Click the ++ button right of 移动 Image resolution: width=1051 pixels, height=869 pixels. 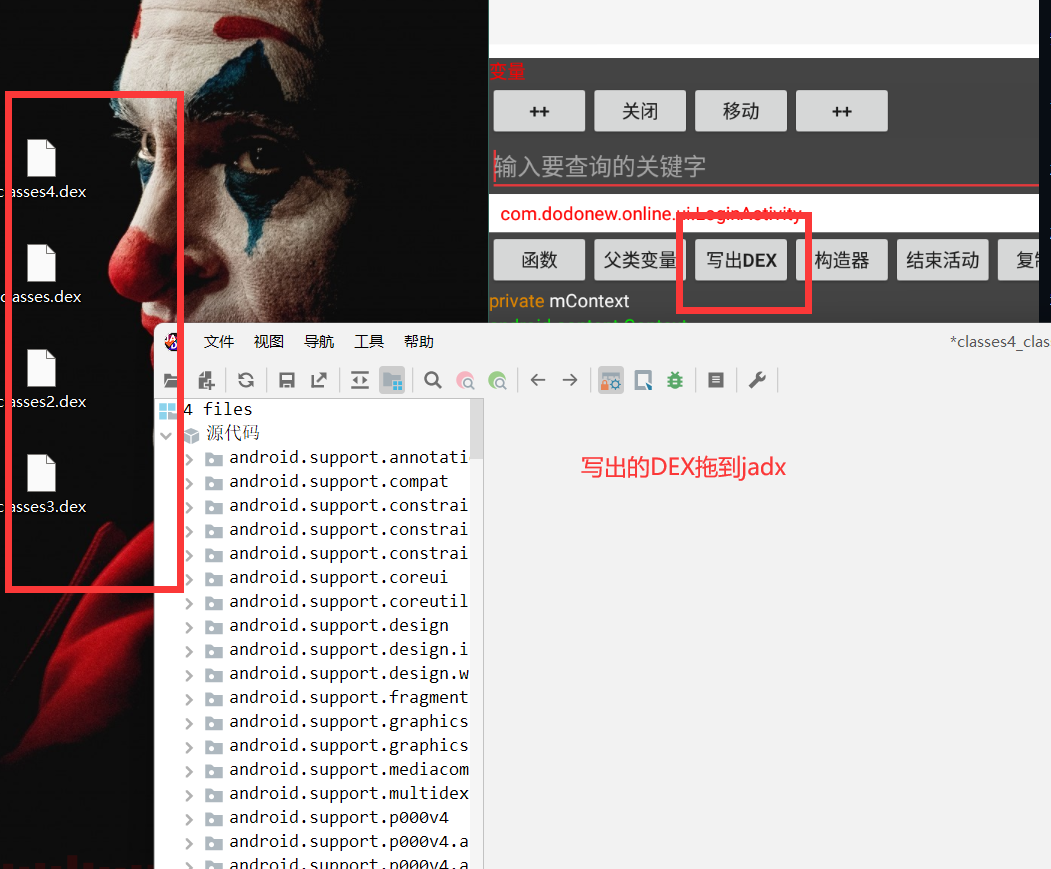[842, 111]
